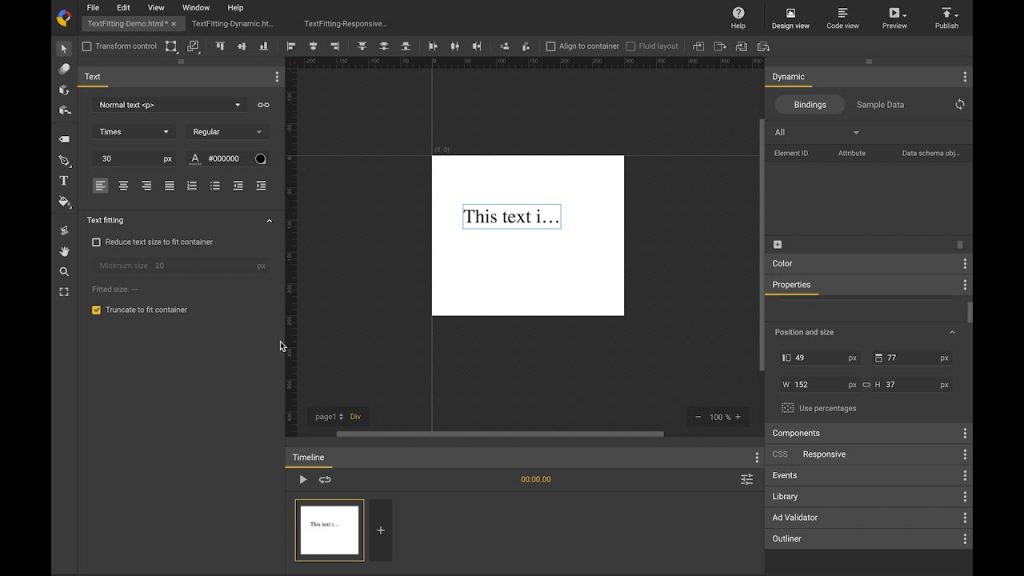Viewport: 1024px width, 576px height.
Task: Add a new binding with plus icon
Action: 777,244
